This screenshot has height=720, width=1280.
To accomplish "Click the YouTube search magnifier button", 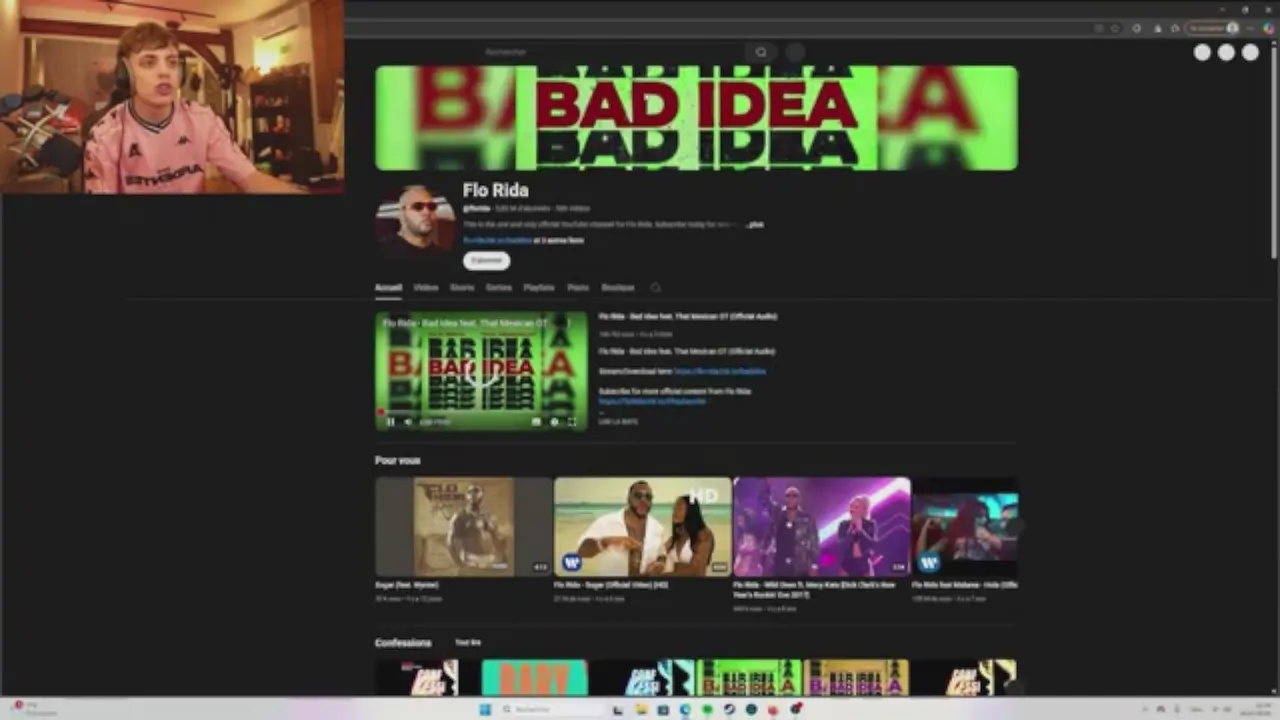I will pos(761,52).
